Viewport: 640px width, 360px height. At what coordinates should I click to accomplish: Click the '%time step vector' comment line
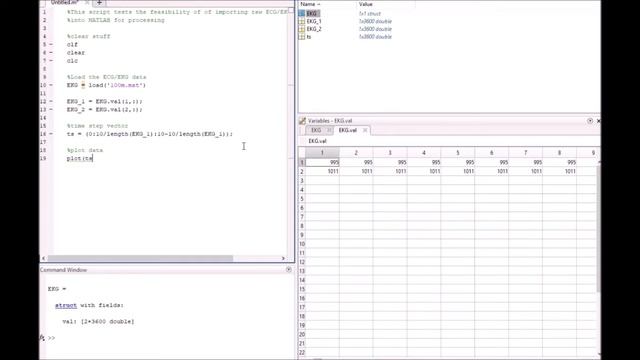[97, 126]
